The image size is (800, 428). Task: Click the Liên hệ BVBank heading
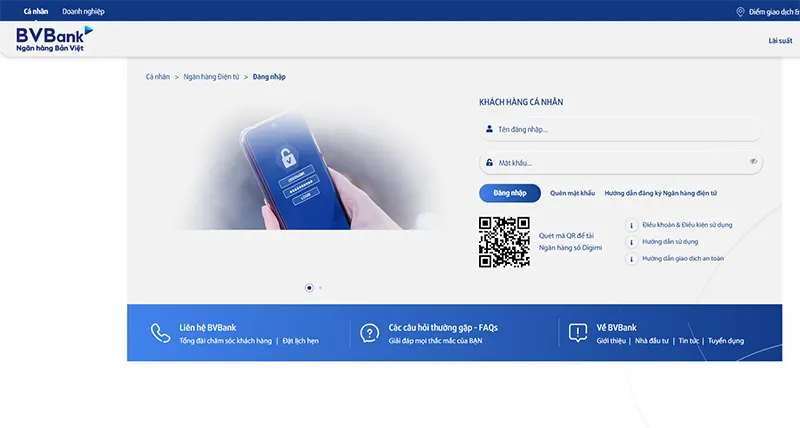(x=208, y=328)
